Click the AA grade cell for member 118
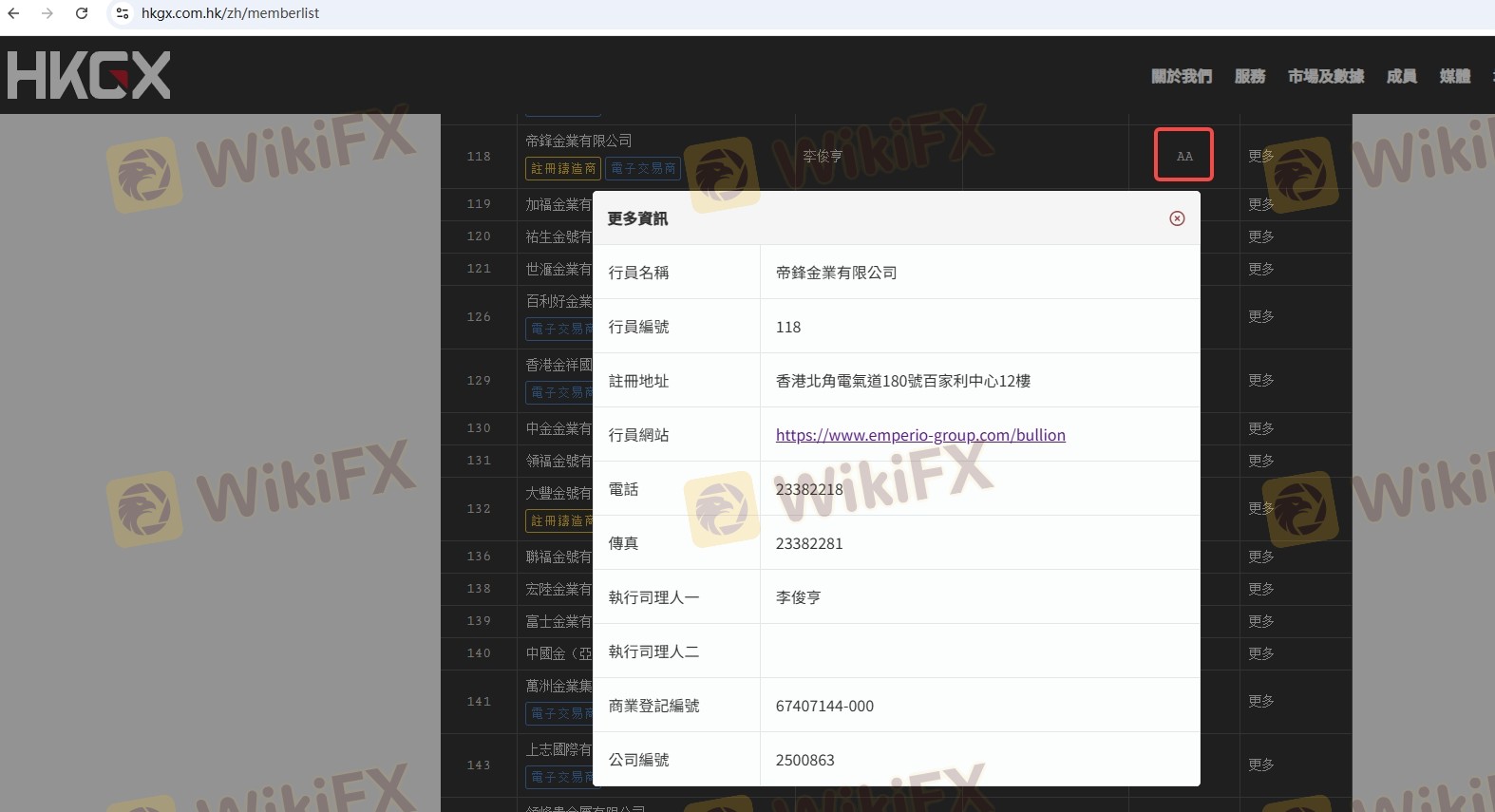The width and height of the screenshot is (1495, 812). click(x=1183, y=155)
